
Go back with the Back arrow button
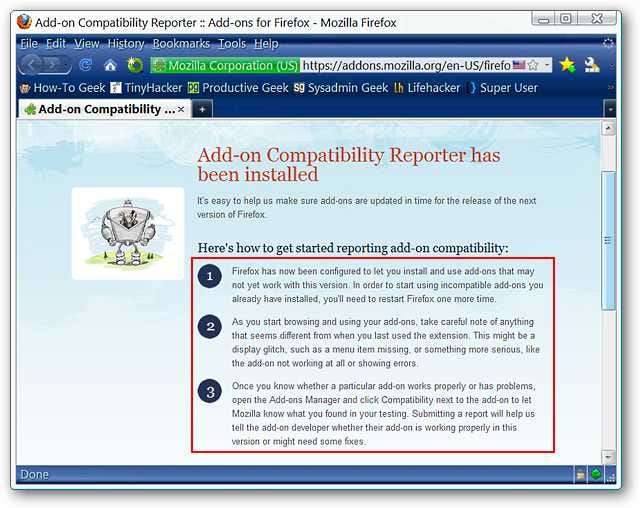coord(31,64)
